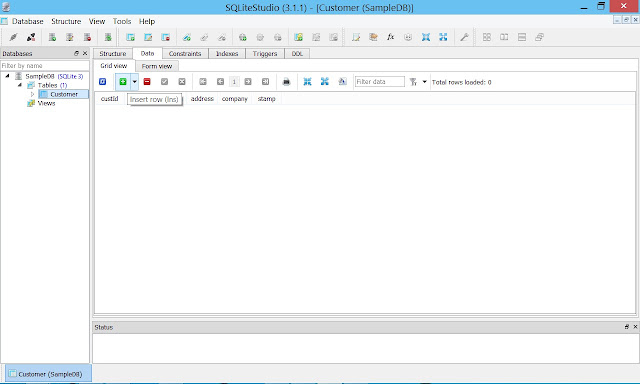
Task: Go to the last data page
Action: coord(265,82)
